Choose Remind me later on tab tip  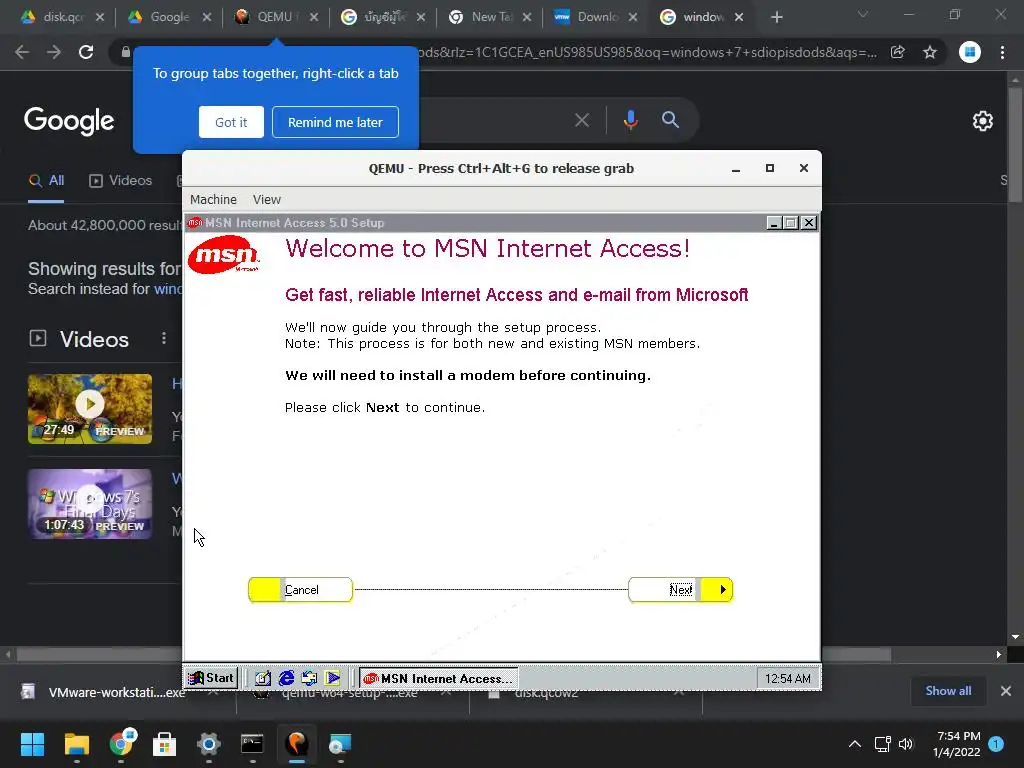tap(335, 122)
